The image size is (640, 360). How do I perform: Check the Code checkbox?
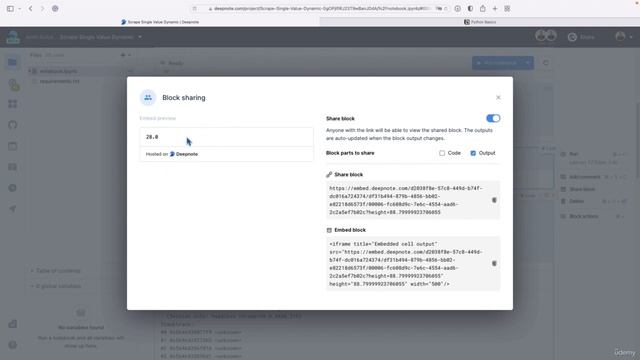click(442, 153)
